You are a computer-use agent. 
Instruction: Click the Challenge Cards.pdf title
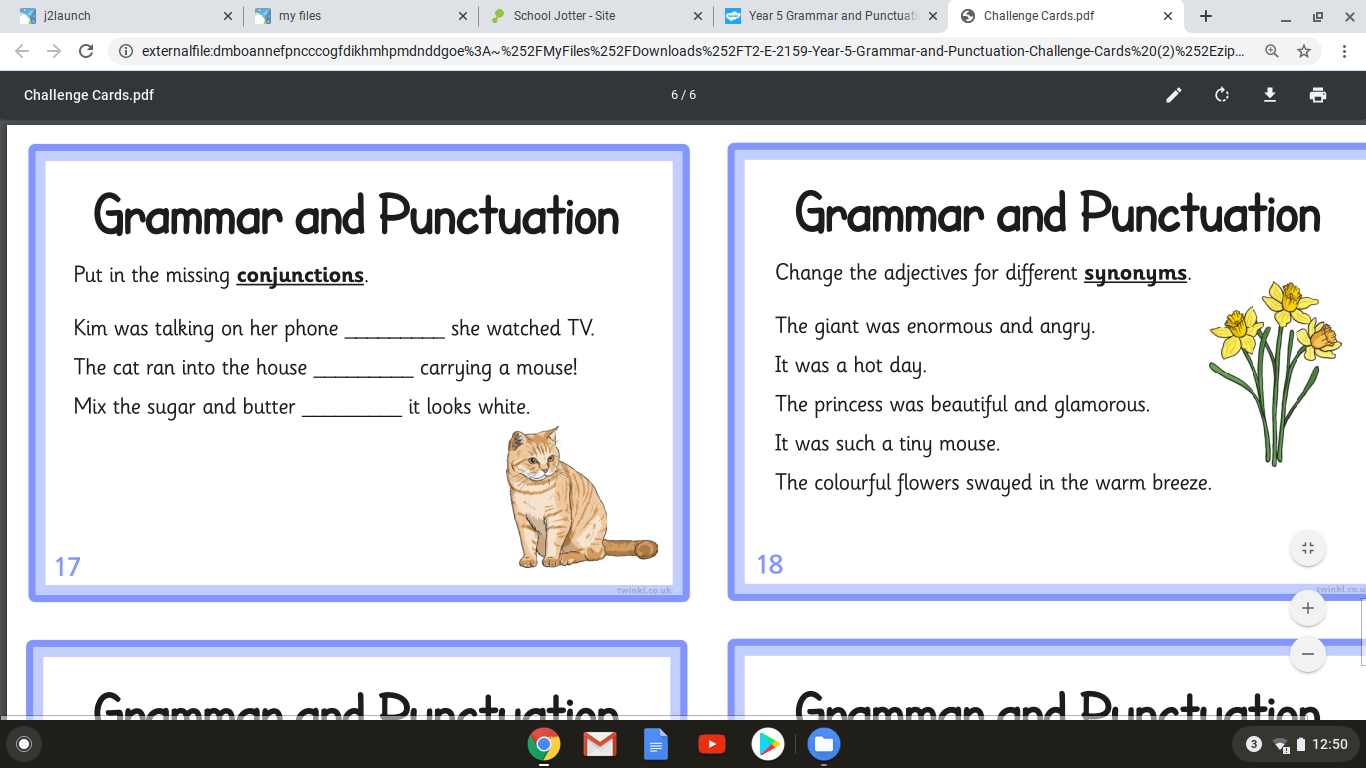coord(89,95)
